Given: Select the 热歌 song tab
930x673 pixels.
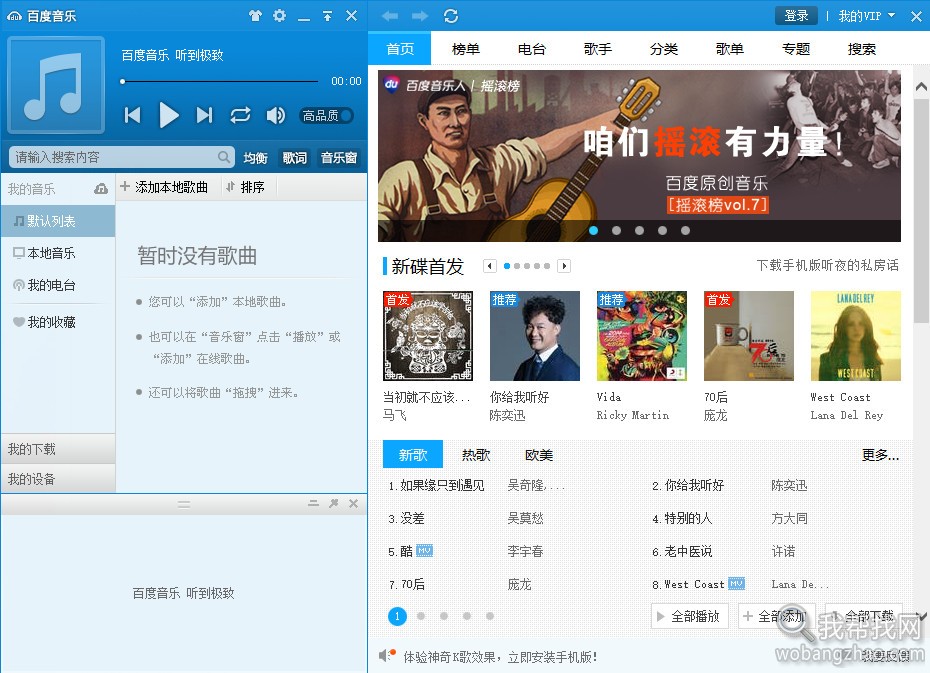Looking at the screenshot, I should (476, 455).
